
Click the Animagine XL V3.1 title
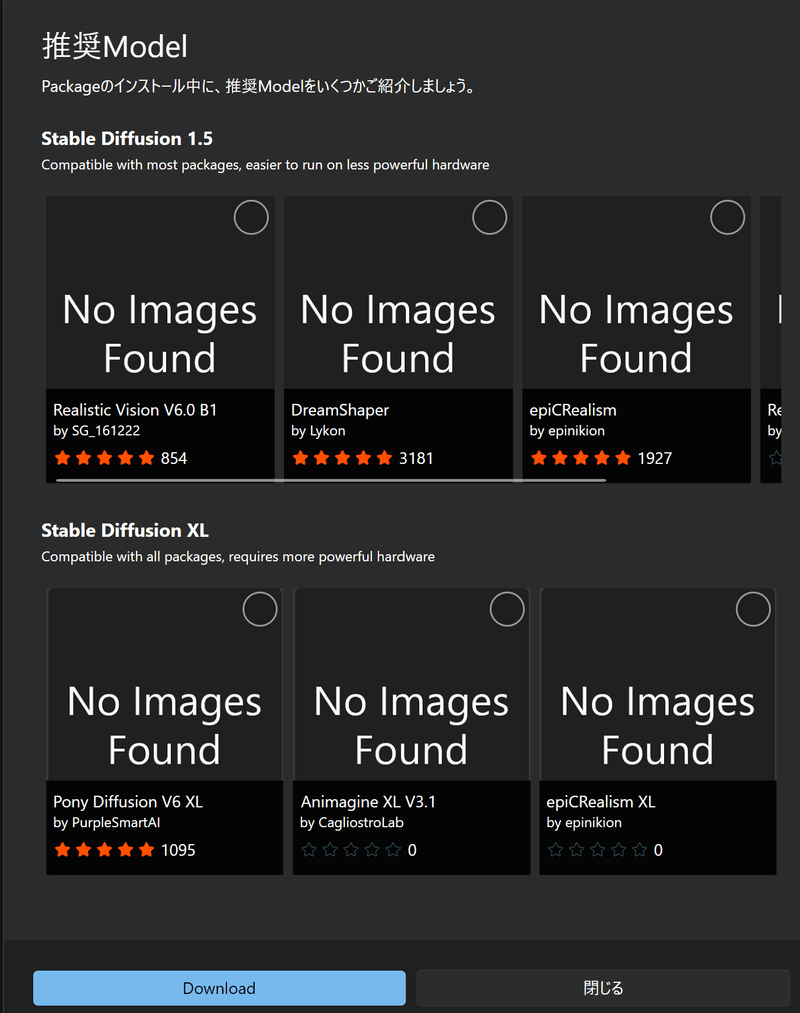click(x=368, y=802)
